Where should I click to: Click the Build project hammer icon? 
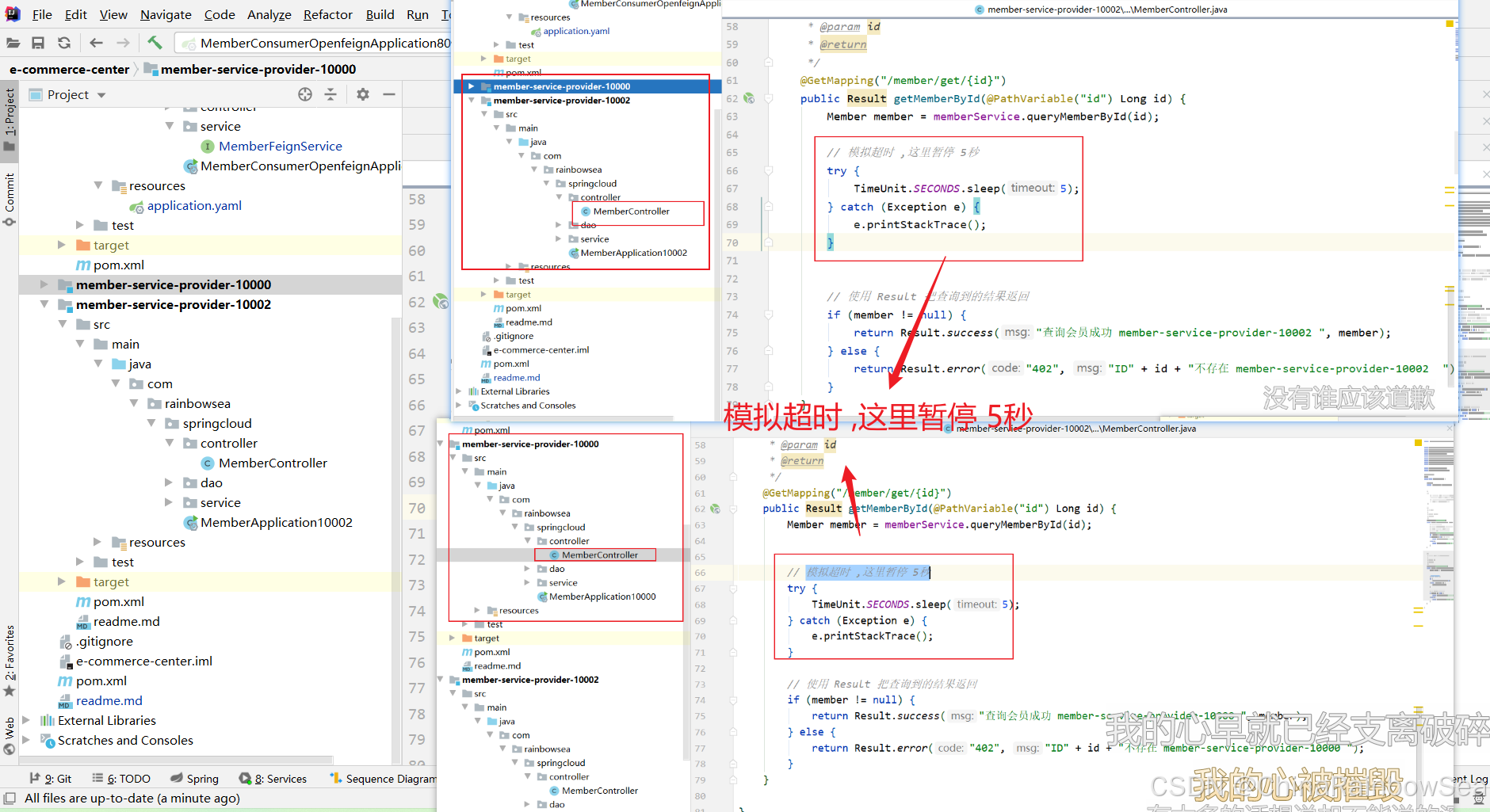click(155, 42)
